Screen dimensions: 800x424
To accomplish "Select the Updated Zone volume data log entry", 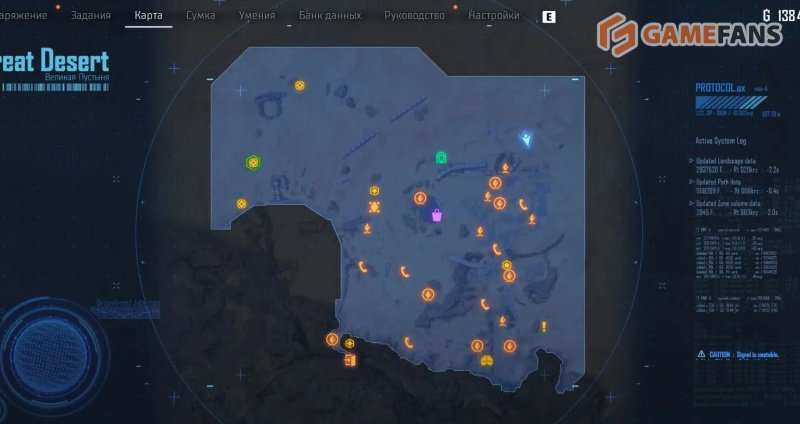I will click(x=735, y=208).
